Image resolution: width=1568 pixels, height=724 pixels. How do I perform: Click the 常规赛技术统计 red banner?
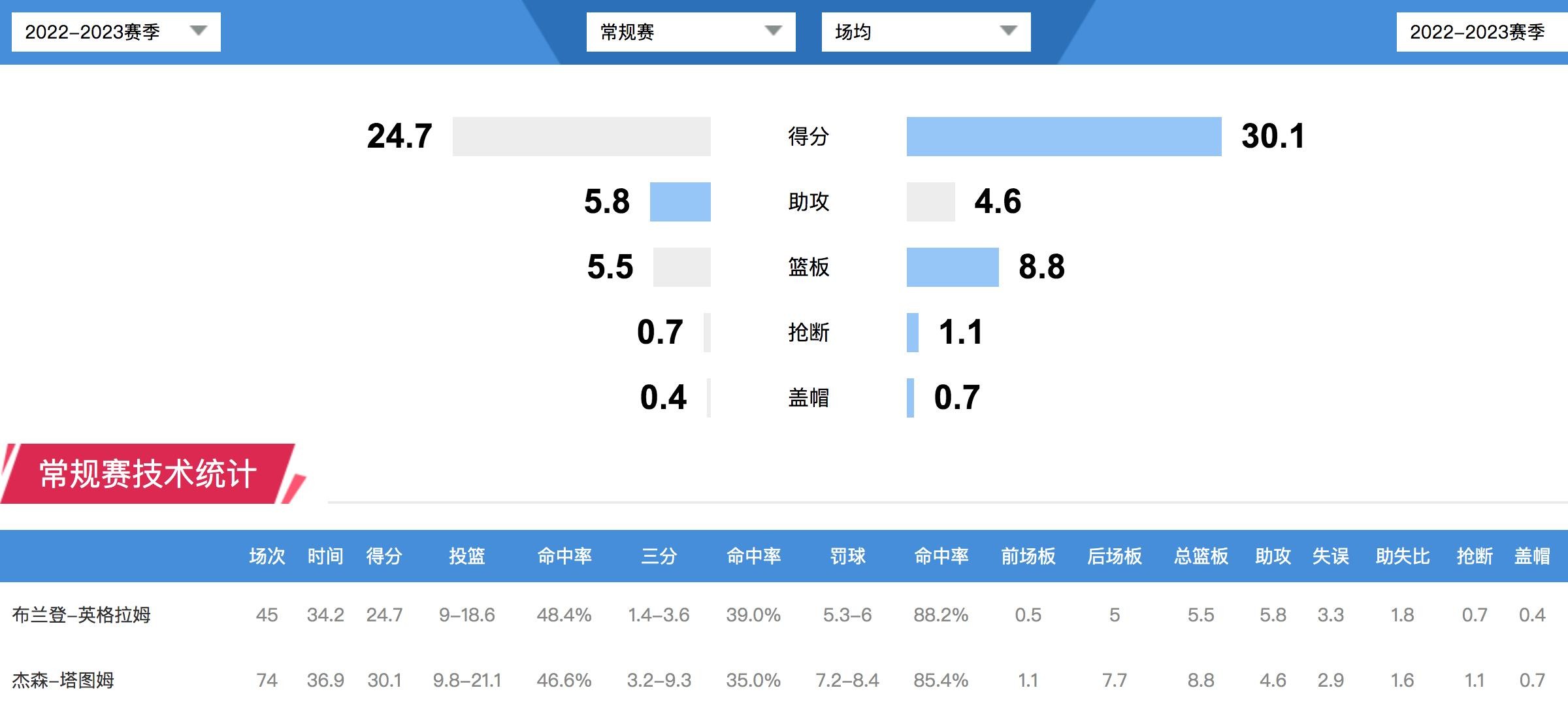(x=148, y=474)
